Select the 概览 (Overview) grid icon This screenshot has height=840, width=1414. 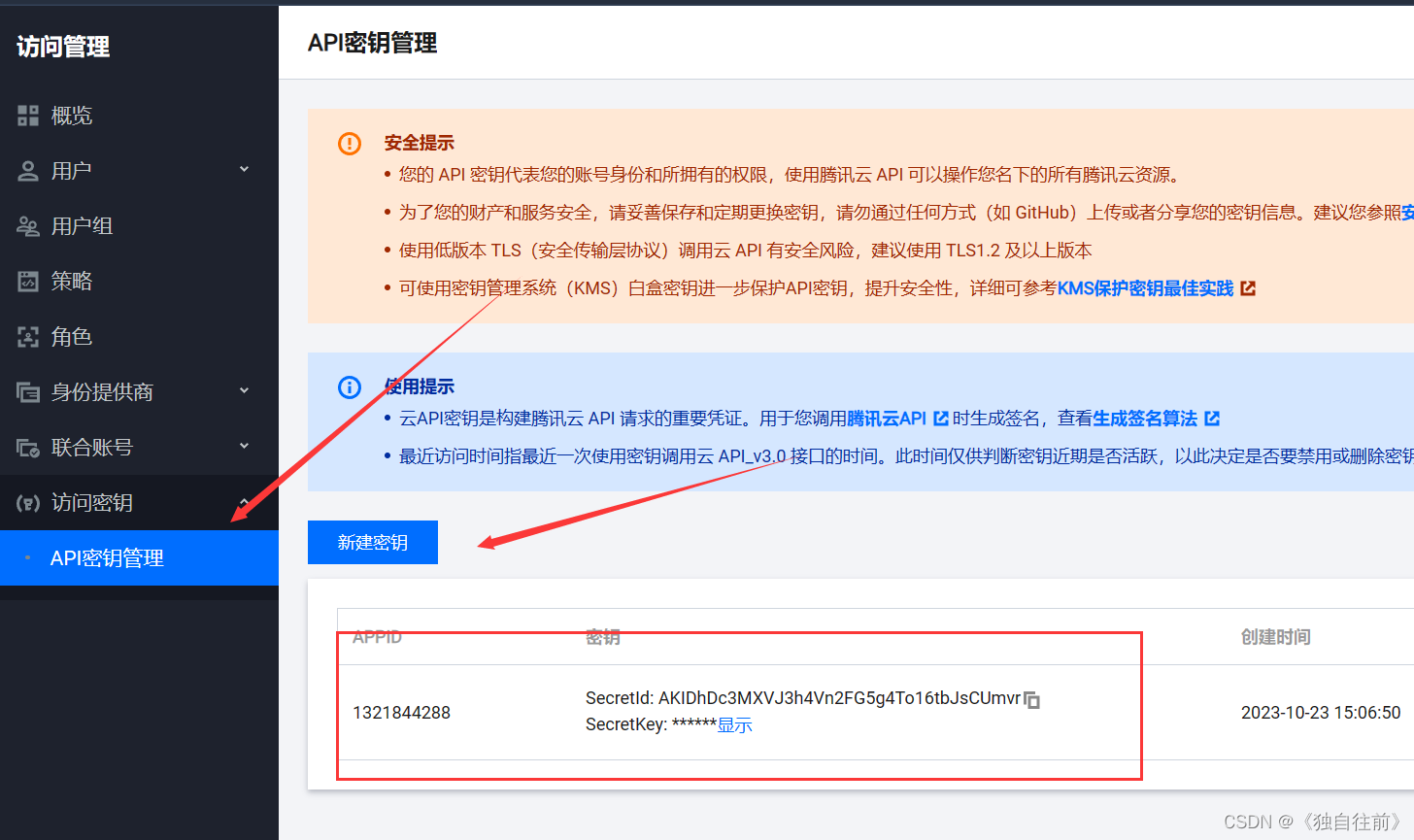point(27,115)
